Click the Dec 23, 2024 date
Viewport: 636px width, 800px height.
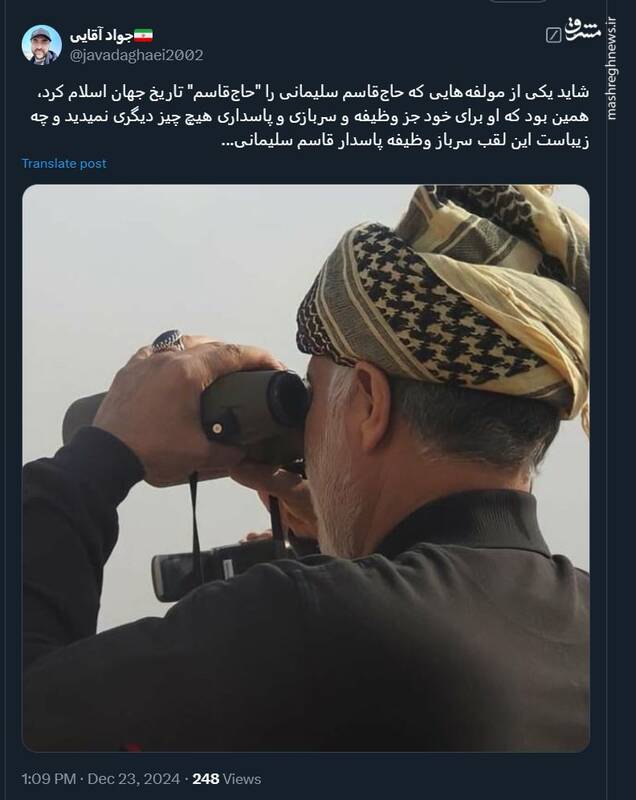[x=134, y=779]
